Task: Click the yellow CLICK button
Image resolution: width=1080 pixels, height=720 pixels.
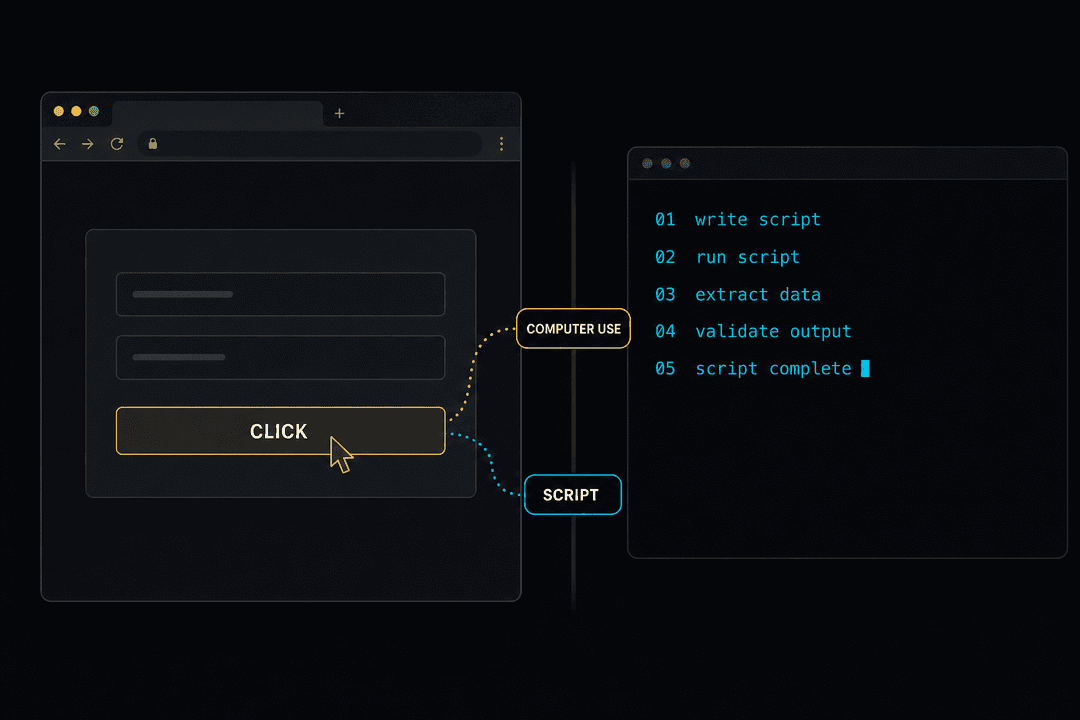Action: click(x=280, y=431)
